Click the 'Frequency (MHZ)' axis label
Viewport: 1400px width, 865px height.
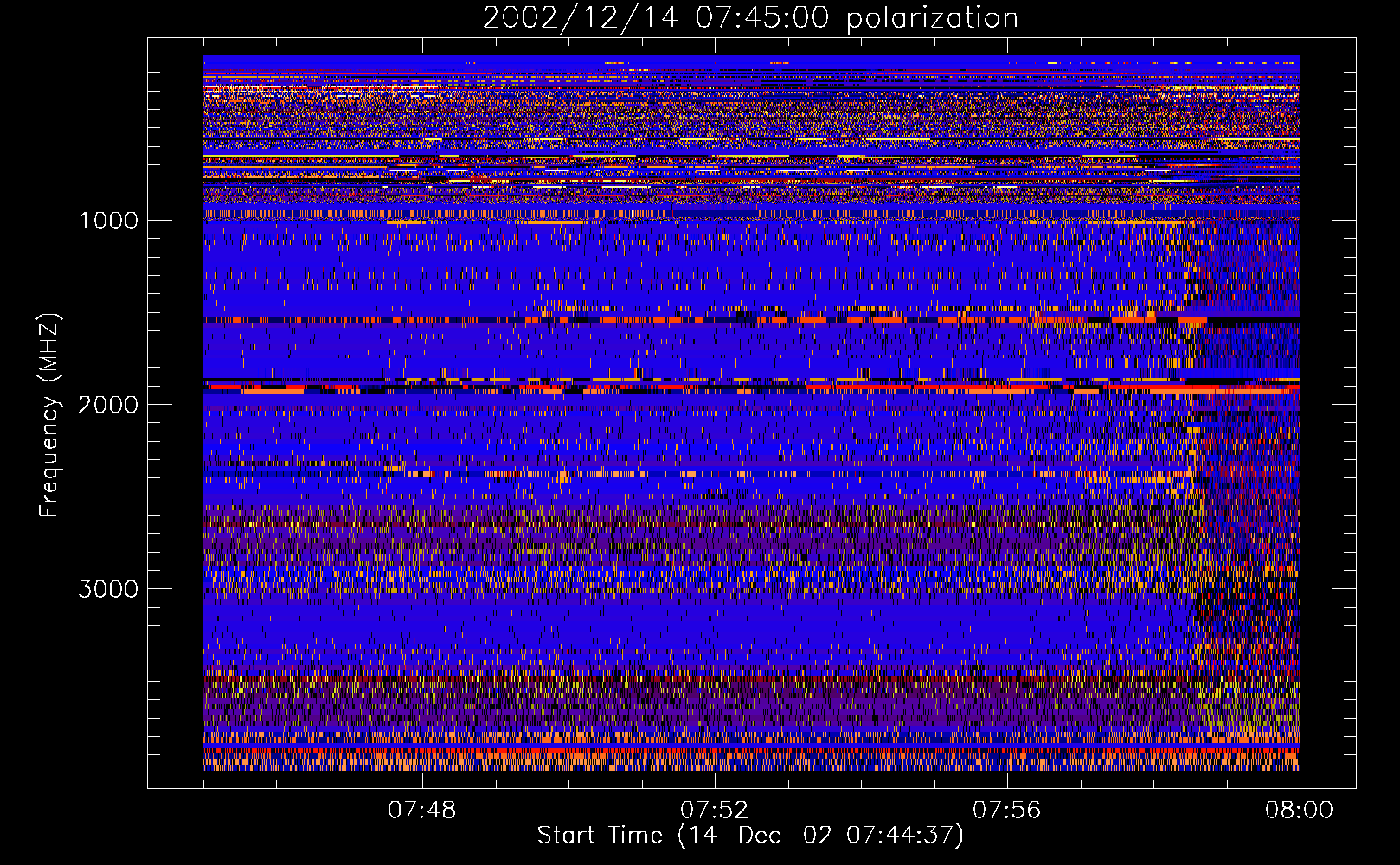(50, 415)
